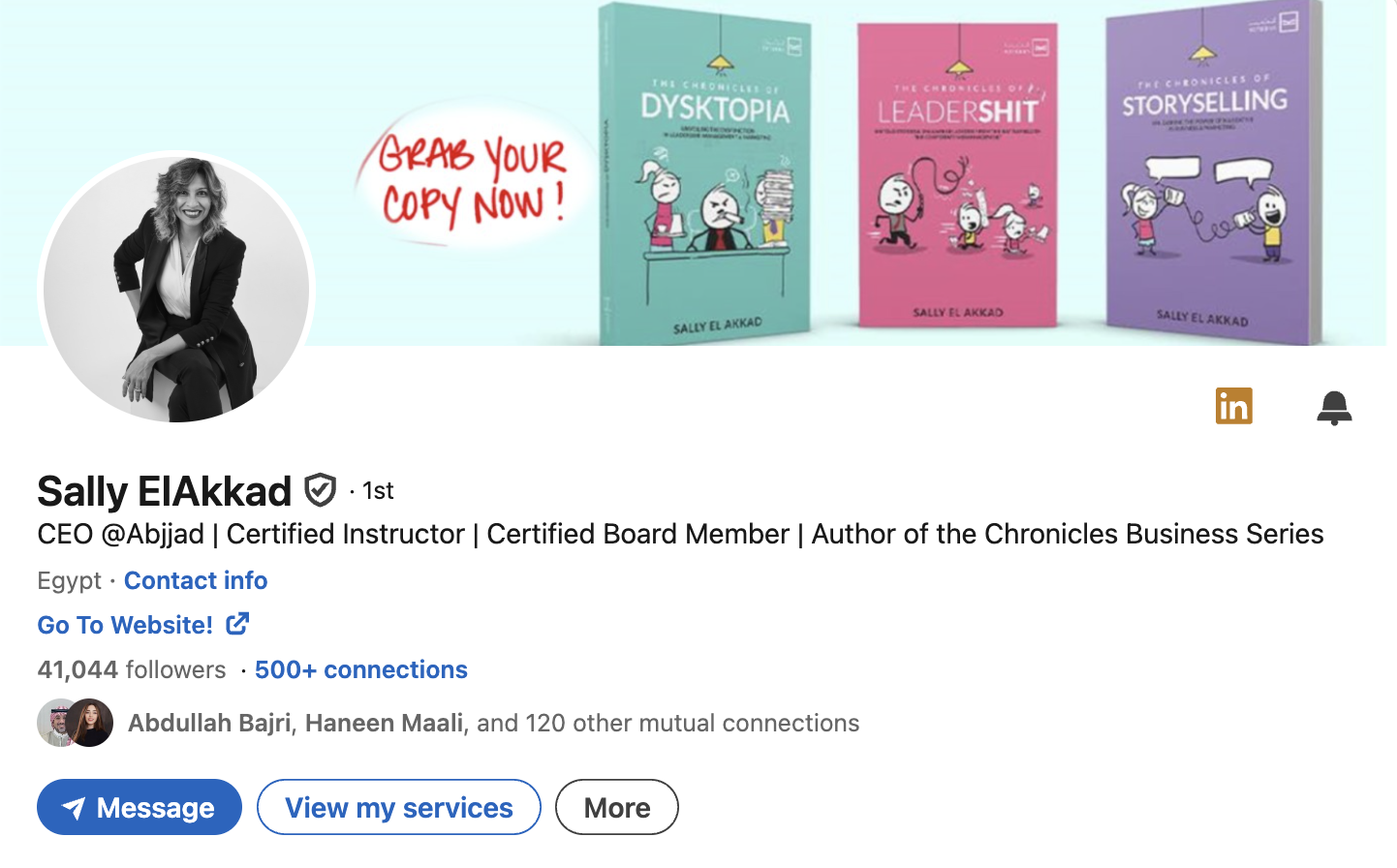The image size is (1397, 868).
Task: Click Abdullah Bajri's mutual connection avatar
Action: (x=56, y=723)
